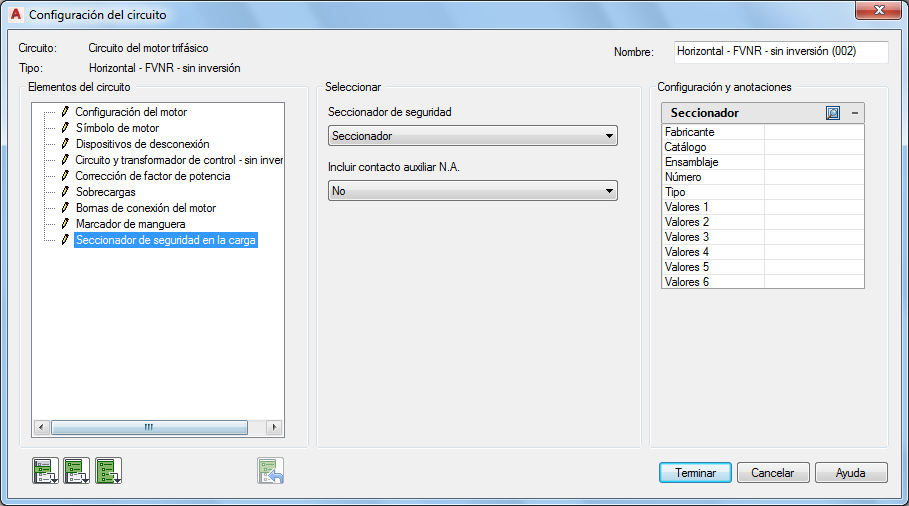
Task: Click the pencil icon beside Símbolo de motor
Action: 65,128
